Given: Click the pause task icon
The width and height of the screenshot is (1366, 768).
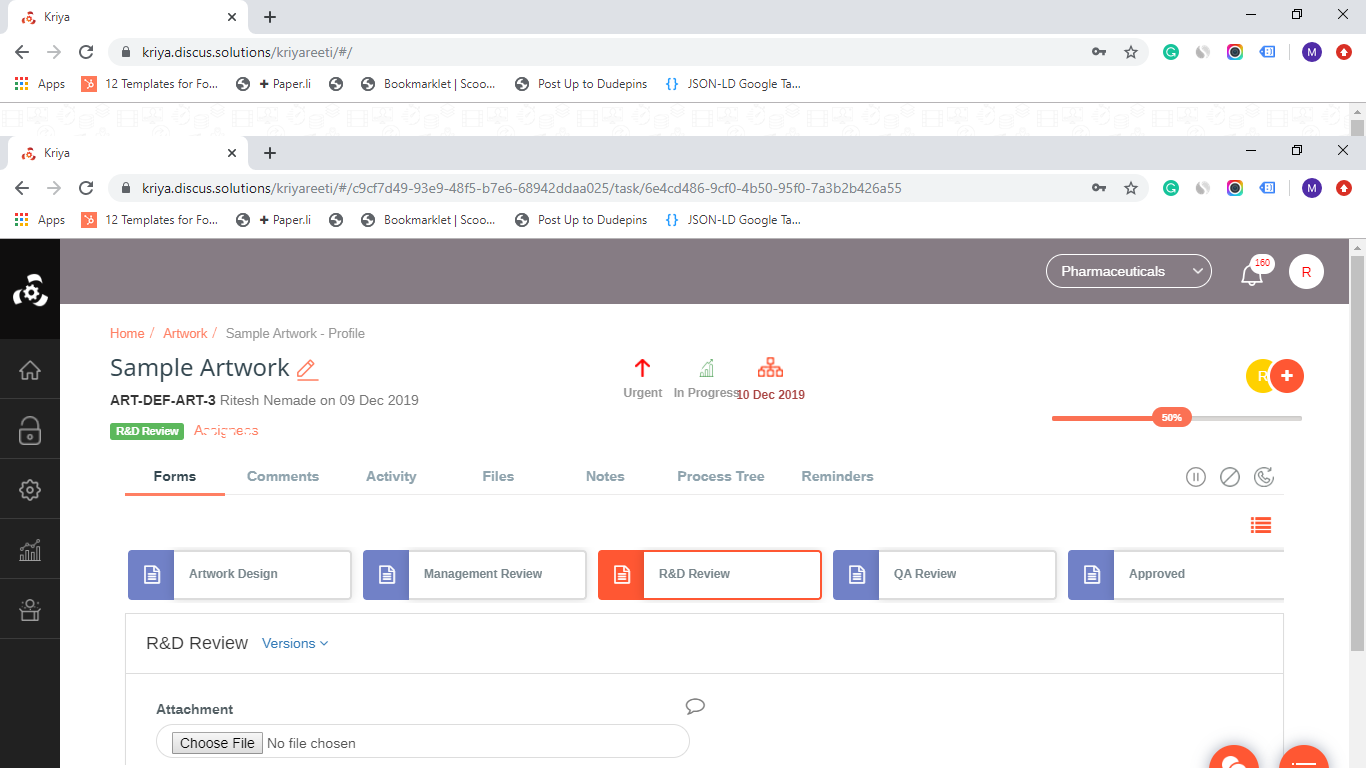Looking at the screenshot, I should click(1196, 477).
